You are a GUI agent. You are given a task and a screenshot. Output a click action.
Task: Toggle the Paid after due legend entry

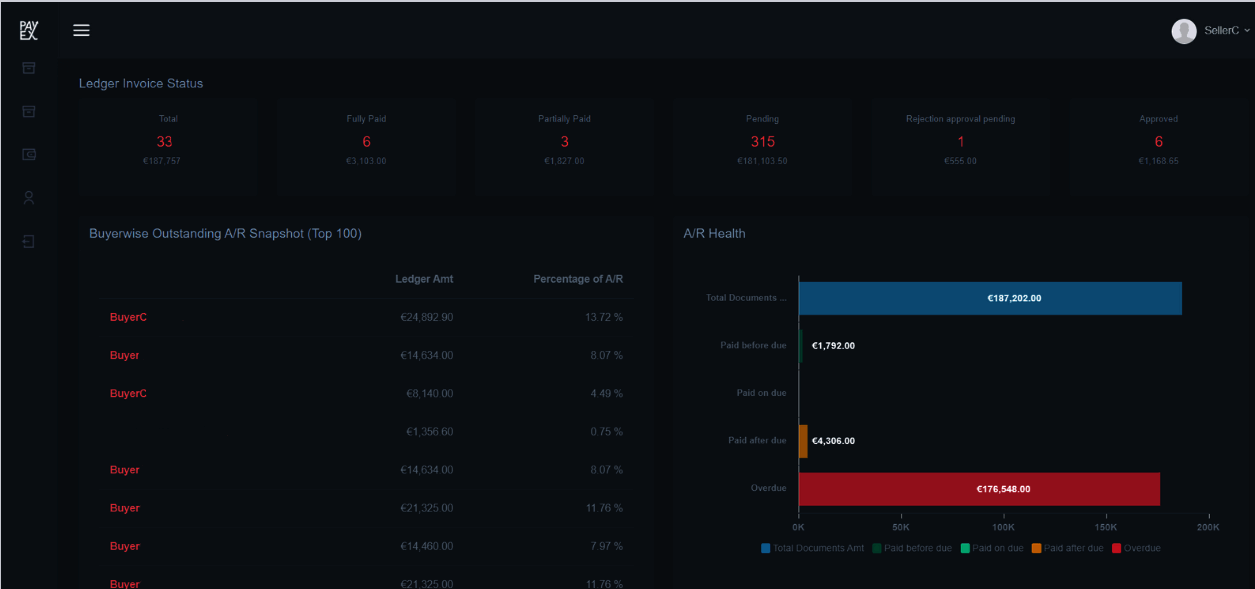point(1072,548)
